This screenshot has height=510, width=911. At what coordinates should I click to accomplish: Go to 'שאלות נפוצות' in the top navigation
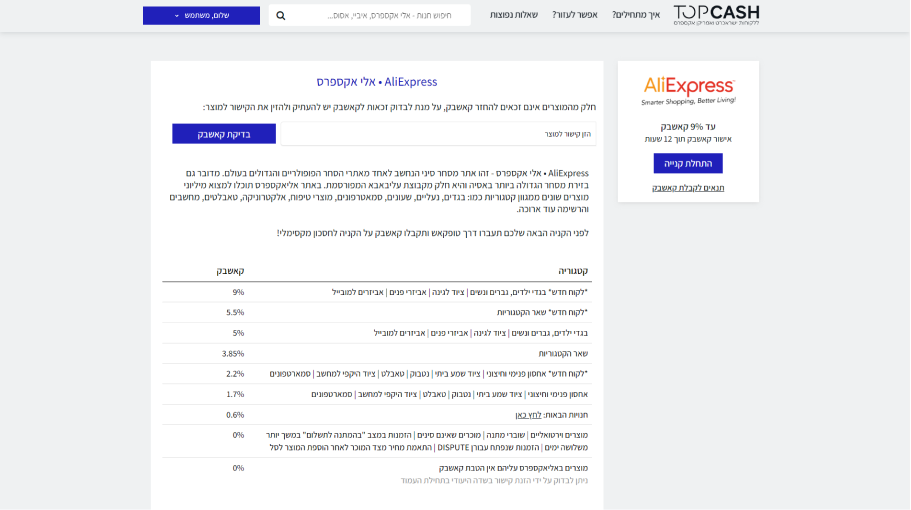click(x=514, y=15)
